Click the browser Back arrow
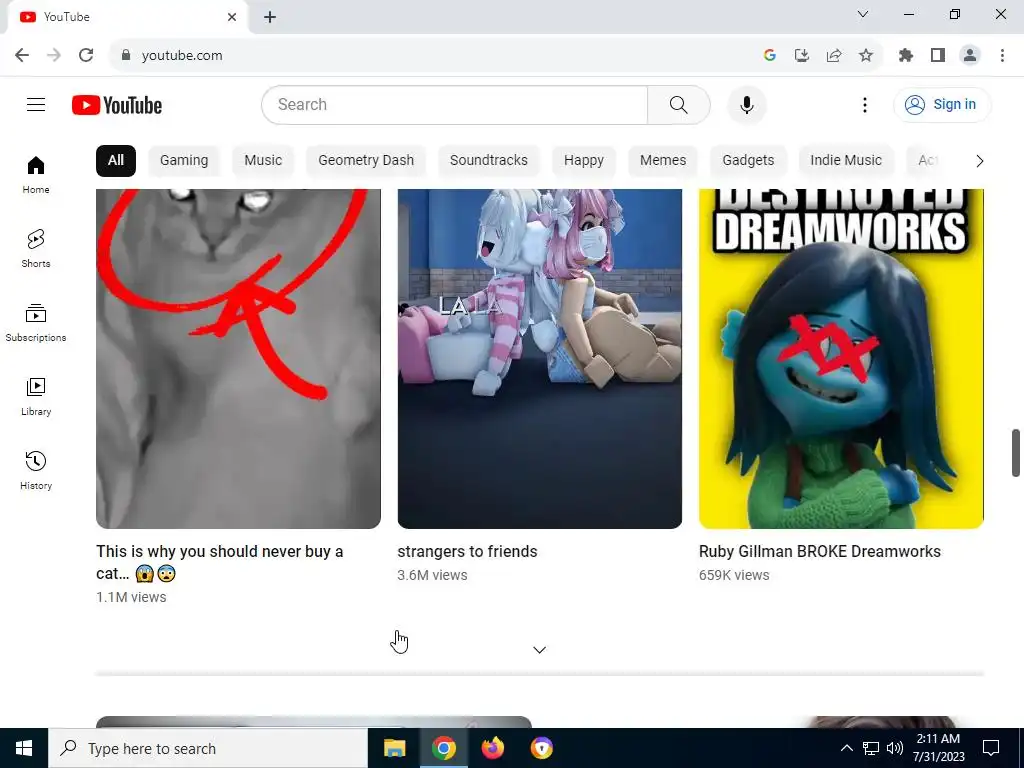The width and height of the screenshot is (1024, 768). [22, 56]
